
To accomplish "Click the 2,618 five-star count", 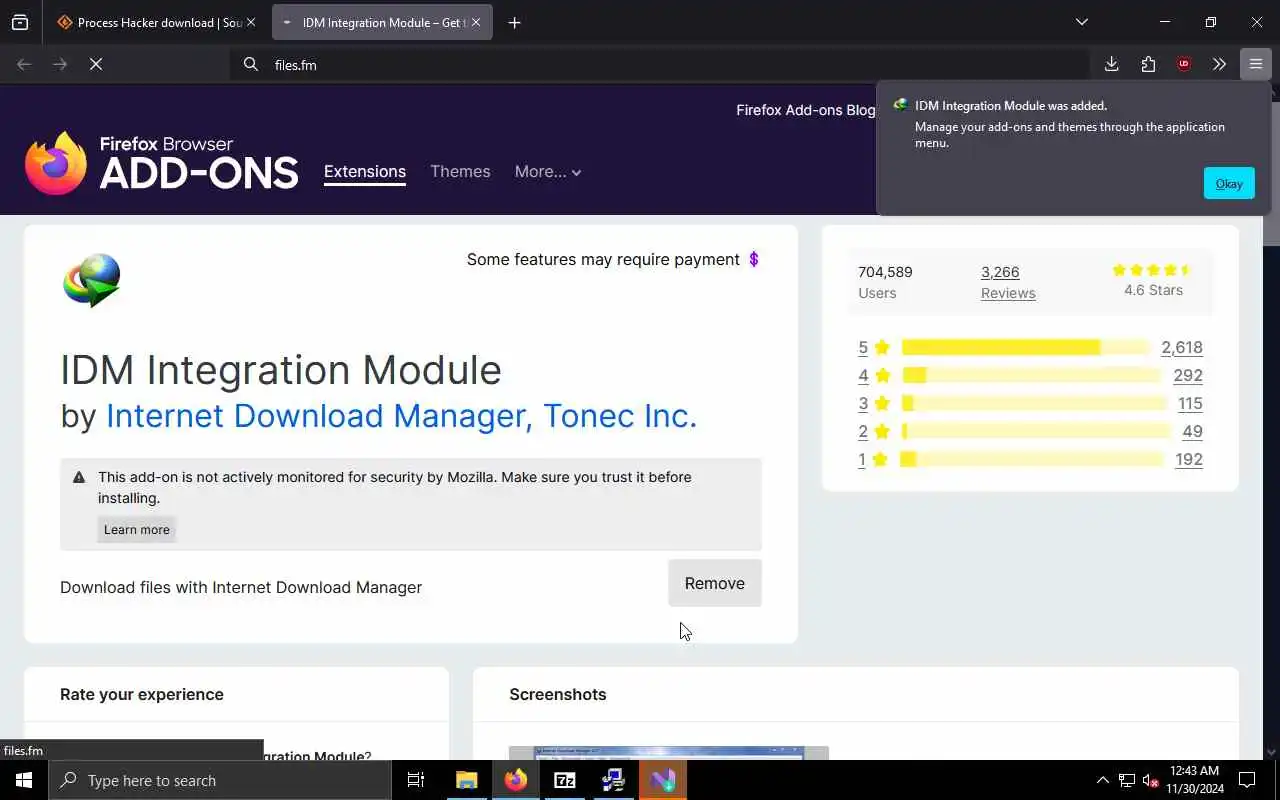I will 1182,347.
